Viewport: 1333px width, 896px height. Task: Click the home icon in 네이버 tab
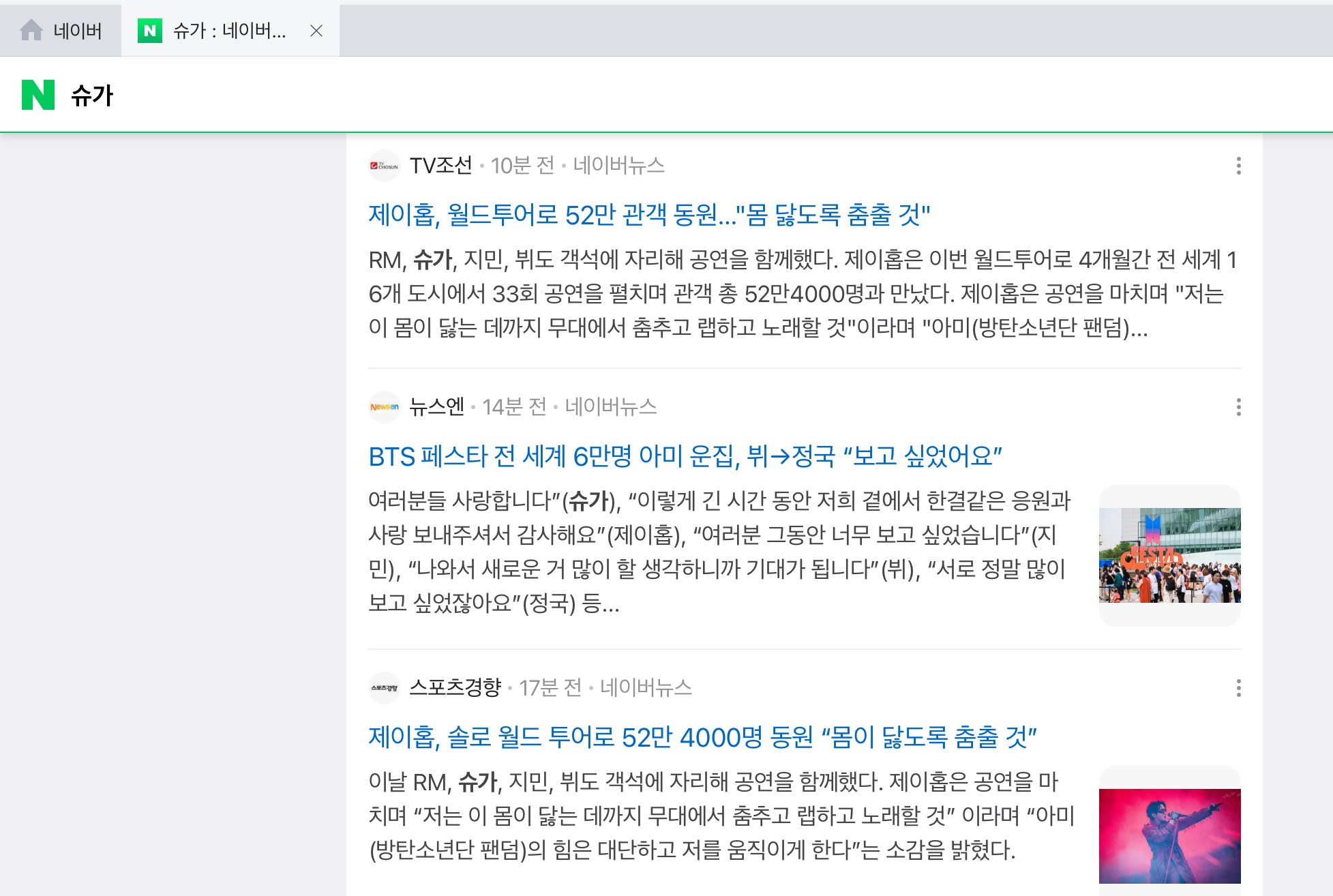[x=31, y=30]
